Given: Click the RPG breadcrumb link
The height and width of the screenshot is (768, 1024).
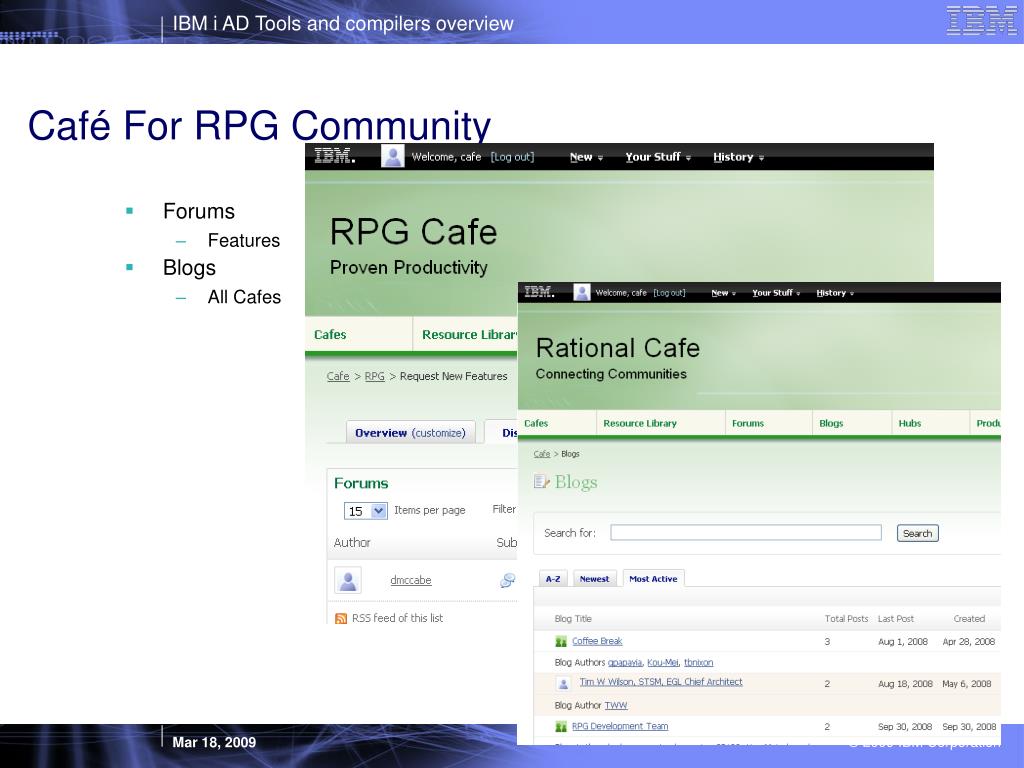Looking at the screenshot, I should (374, 376).
